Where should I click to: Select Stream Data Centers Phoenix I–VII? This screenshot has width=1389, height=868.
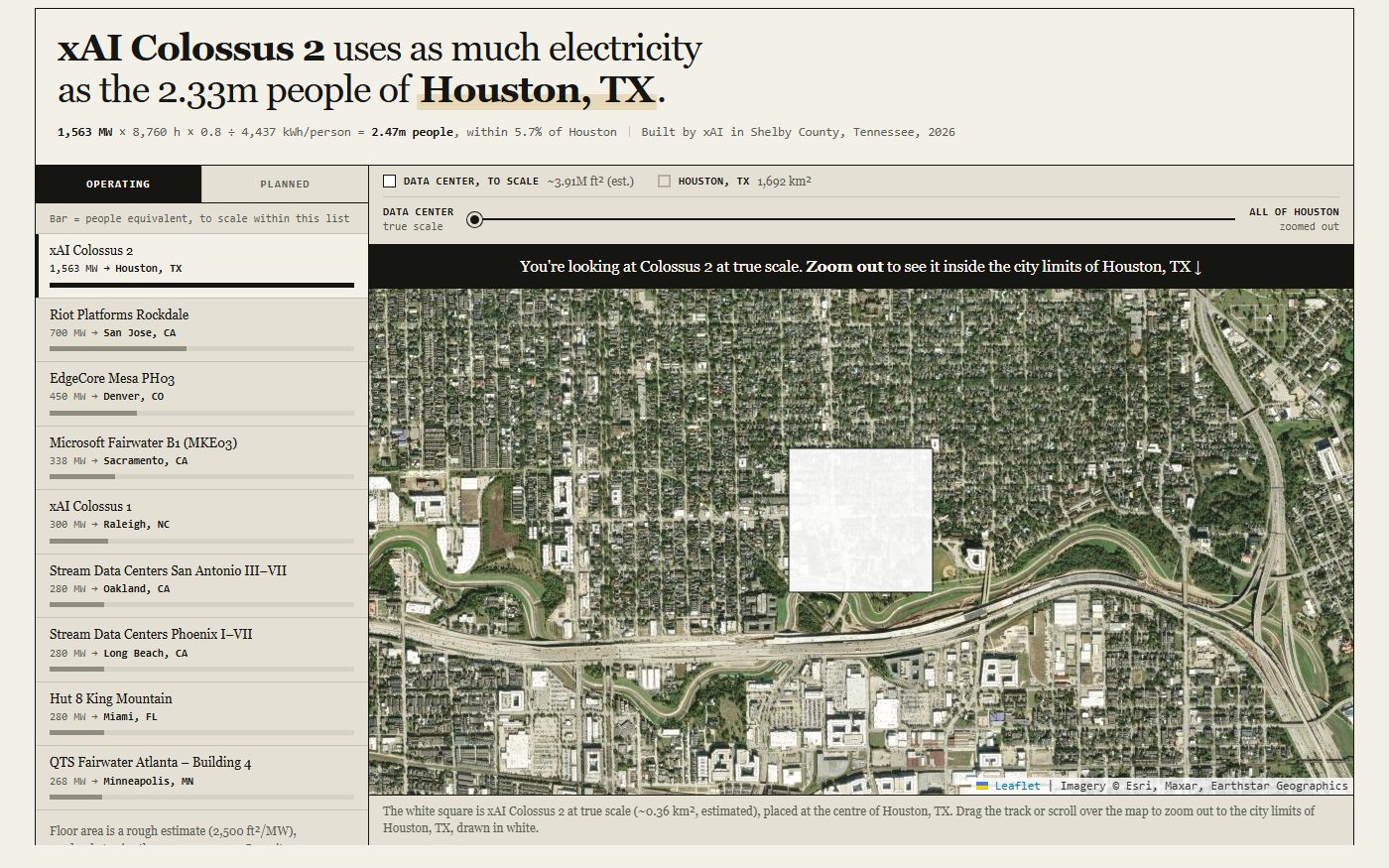(x=202, y=650)
